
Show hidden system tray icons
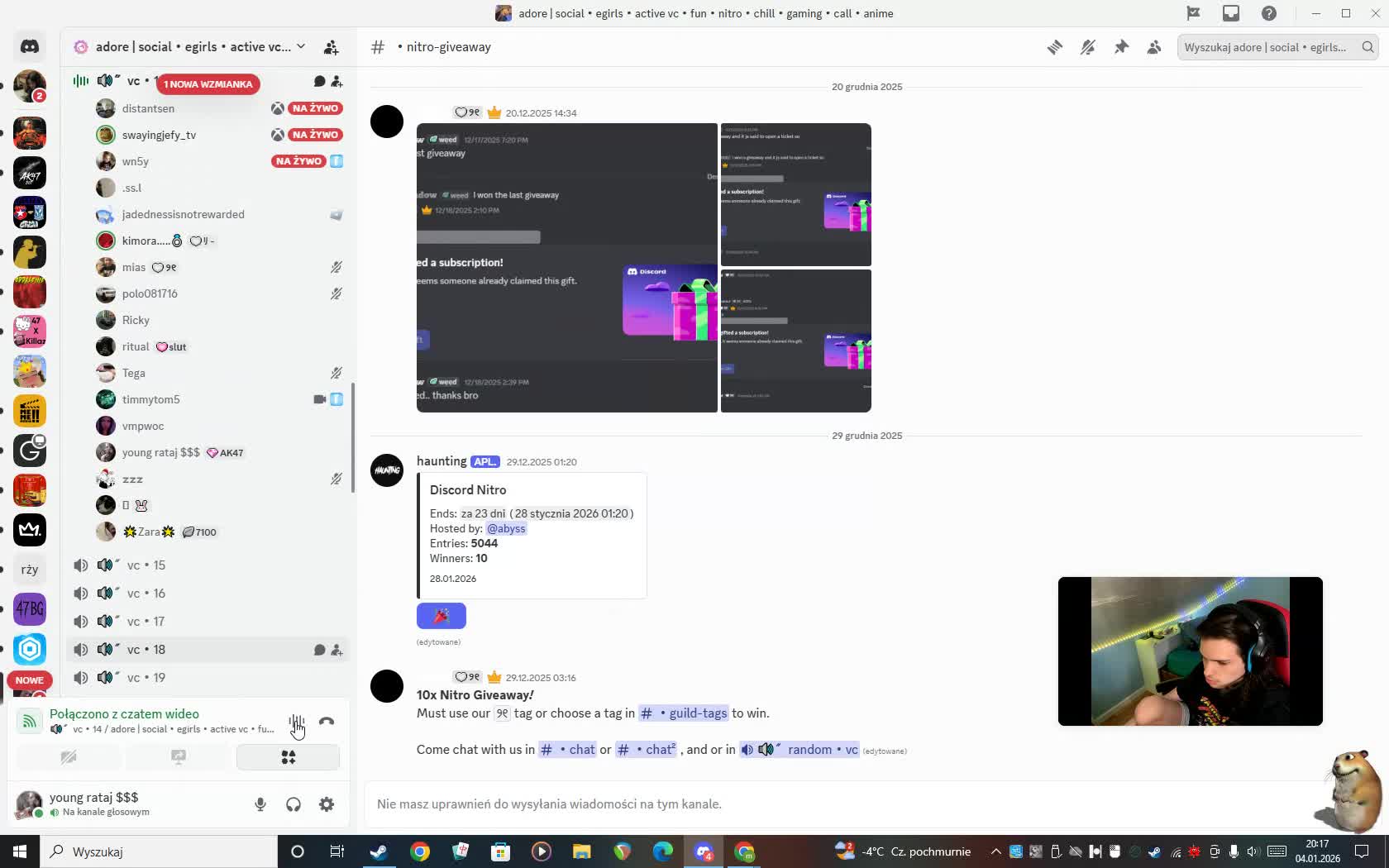coord(995,851)
